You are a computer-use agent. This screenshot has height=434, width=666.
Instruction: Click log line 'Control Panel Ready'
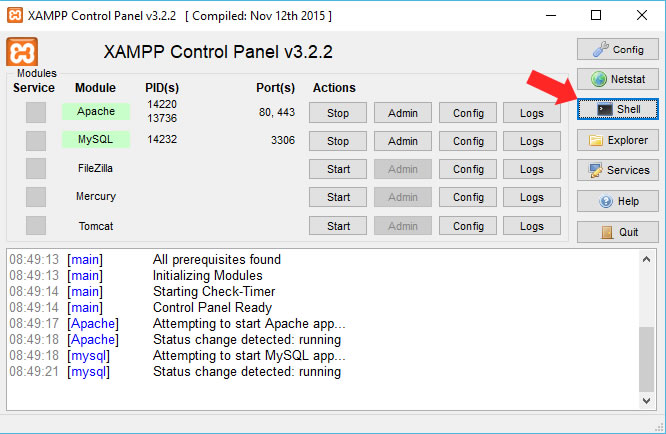[x=212, y=307]
